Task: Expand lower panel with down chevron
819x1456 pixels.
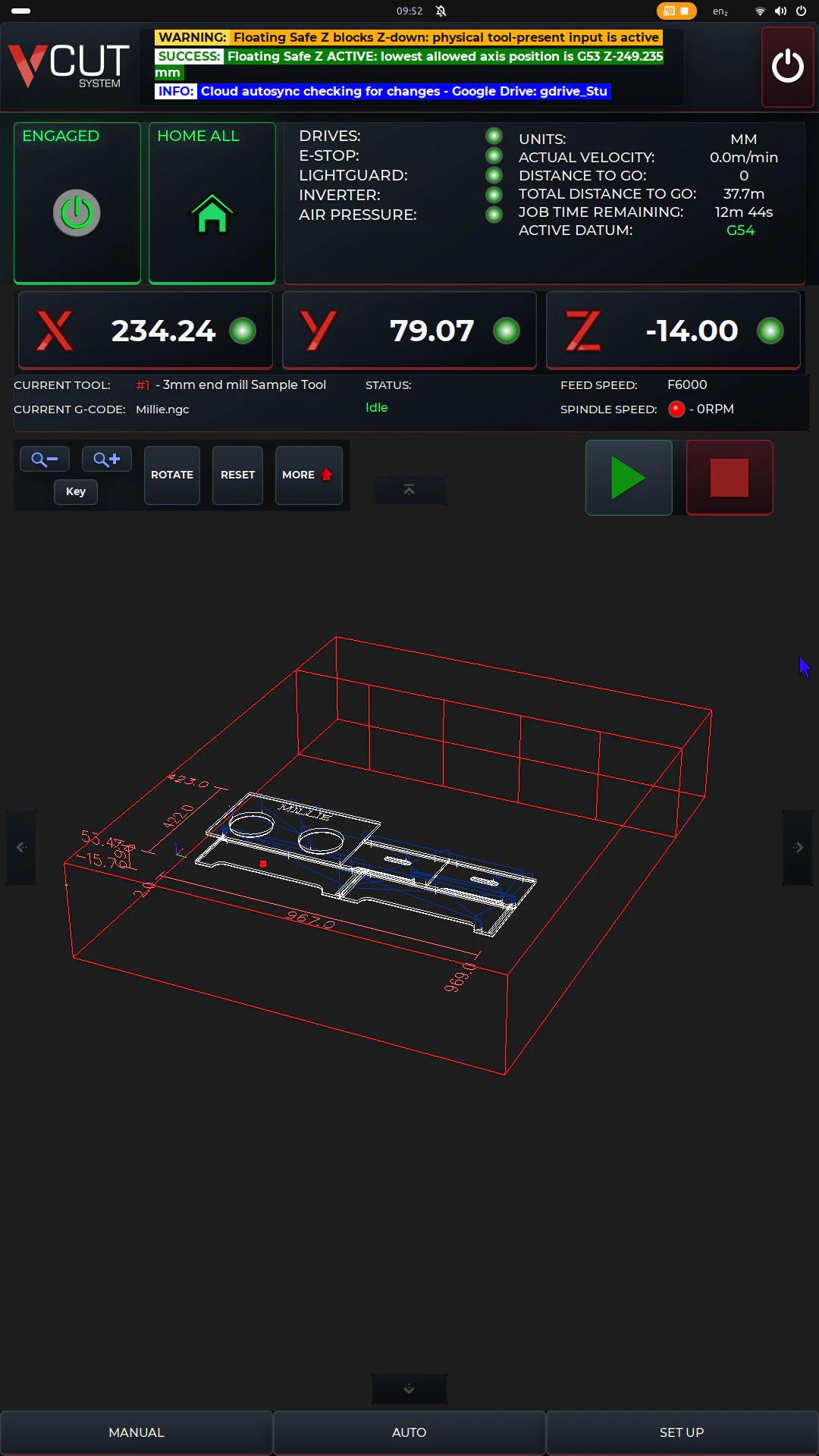Action: (409, 1389)
